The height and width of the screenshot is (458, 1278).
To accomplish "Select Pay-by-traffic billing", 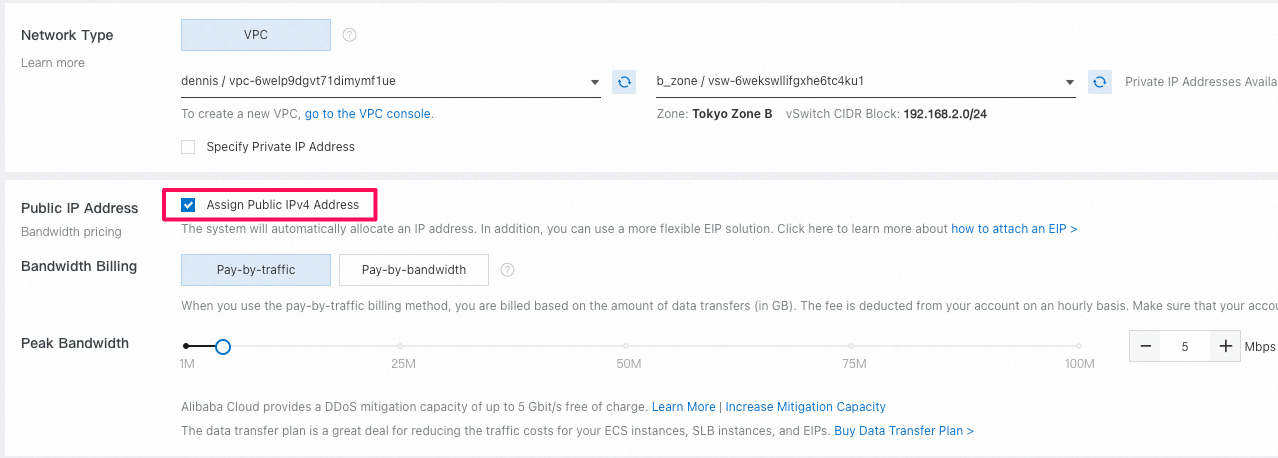I will [x=256, y=270].
